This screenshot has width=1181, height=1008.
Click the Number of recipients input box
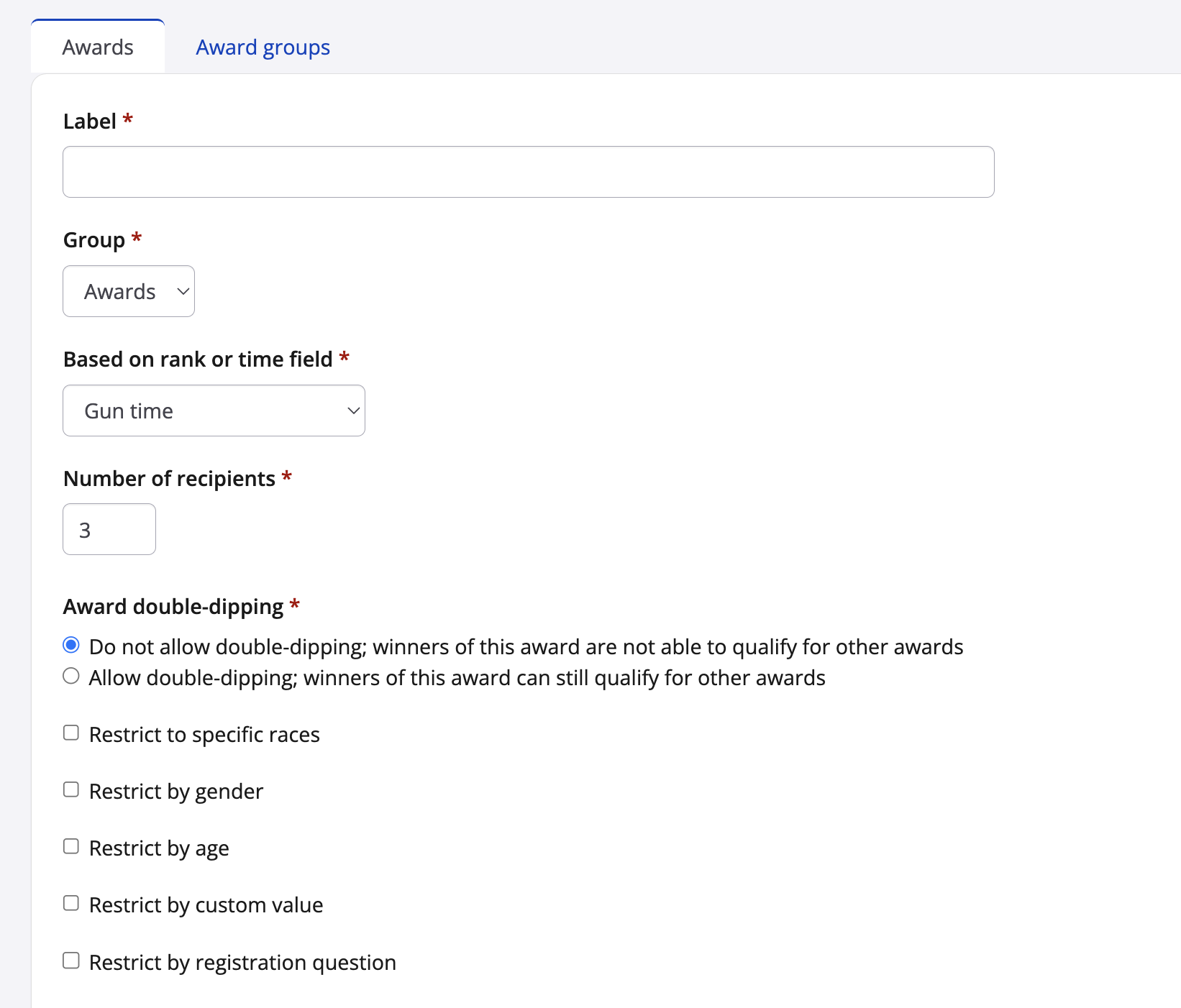(x=109, y=529)
